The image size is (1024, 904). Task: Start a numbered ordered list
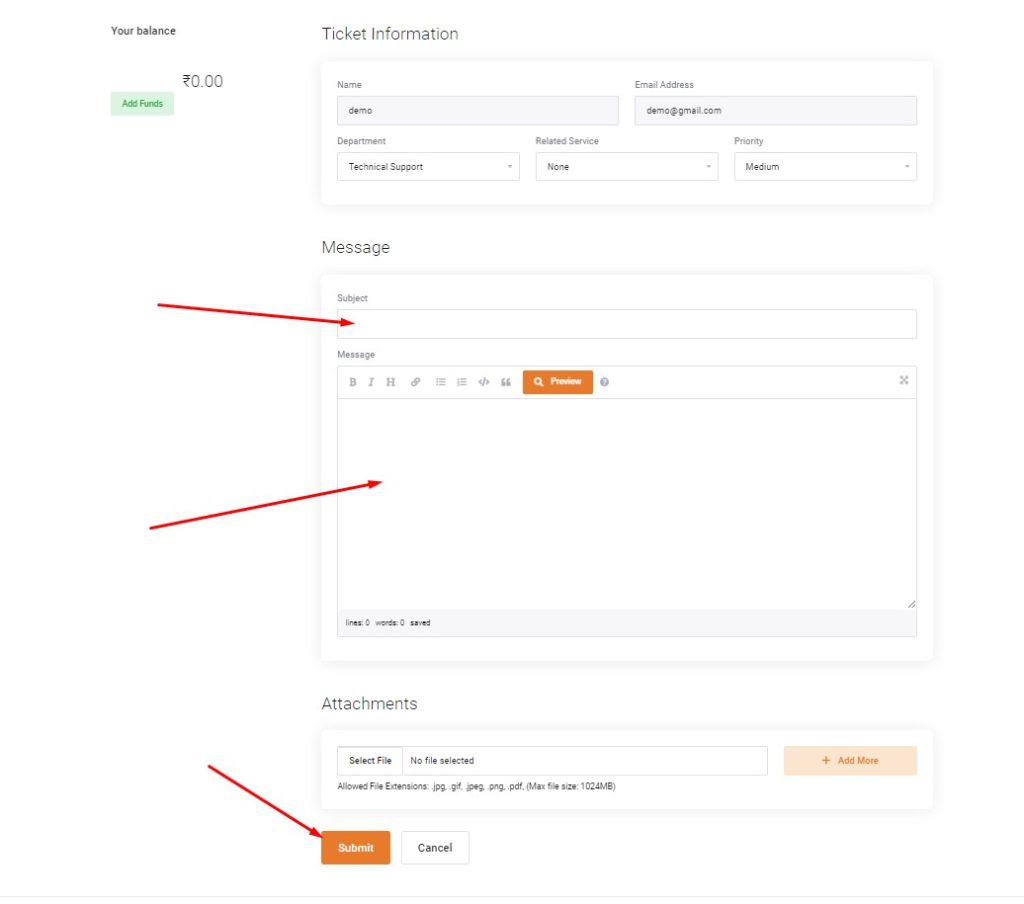462,382
